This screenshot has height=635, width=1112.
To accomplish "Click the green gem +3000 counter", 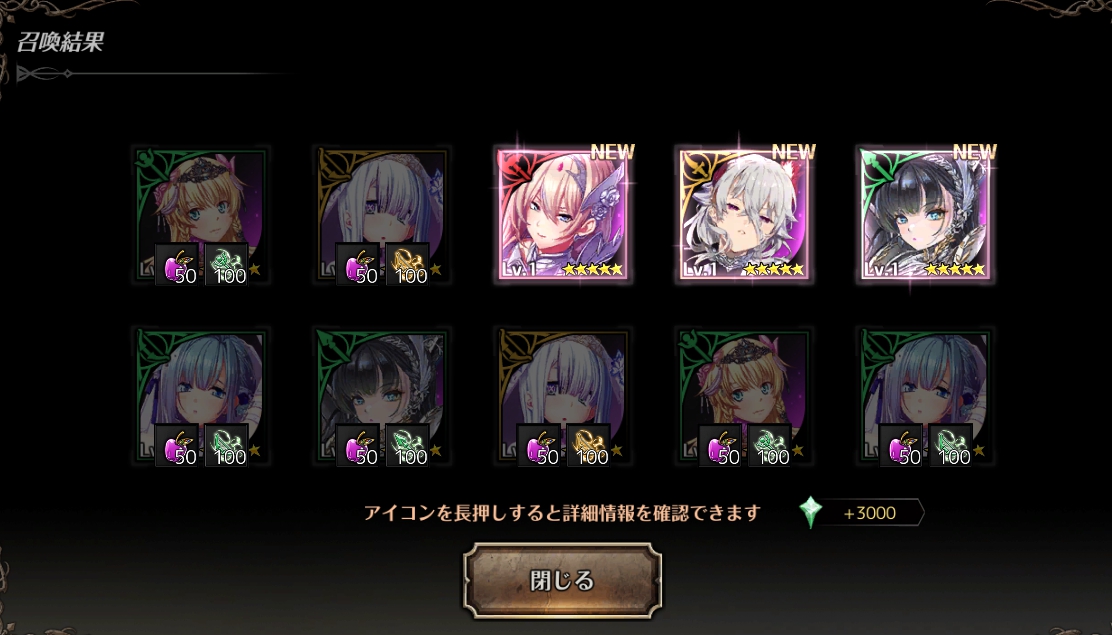I will tap(861, 512).
